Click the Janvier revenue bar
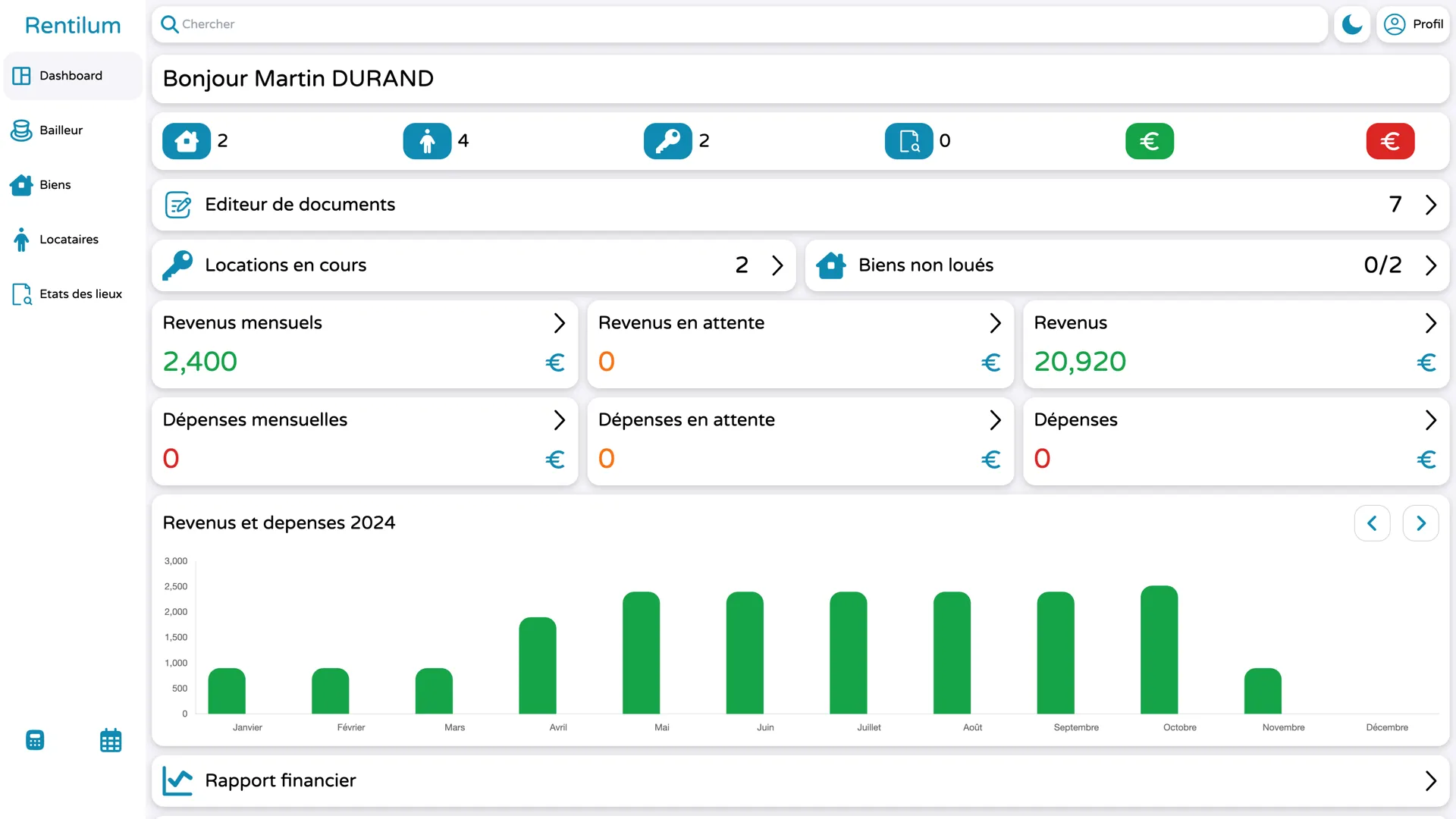Image resolution: width=1456 pixels, height=819 pixels. click(x=227, y=691)
